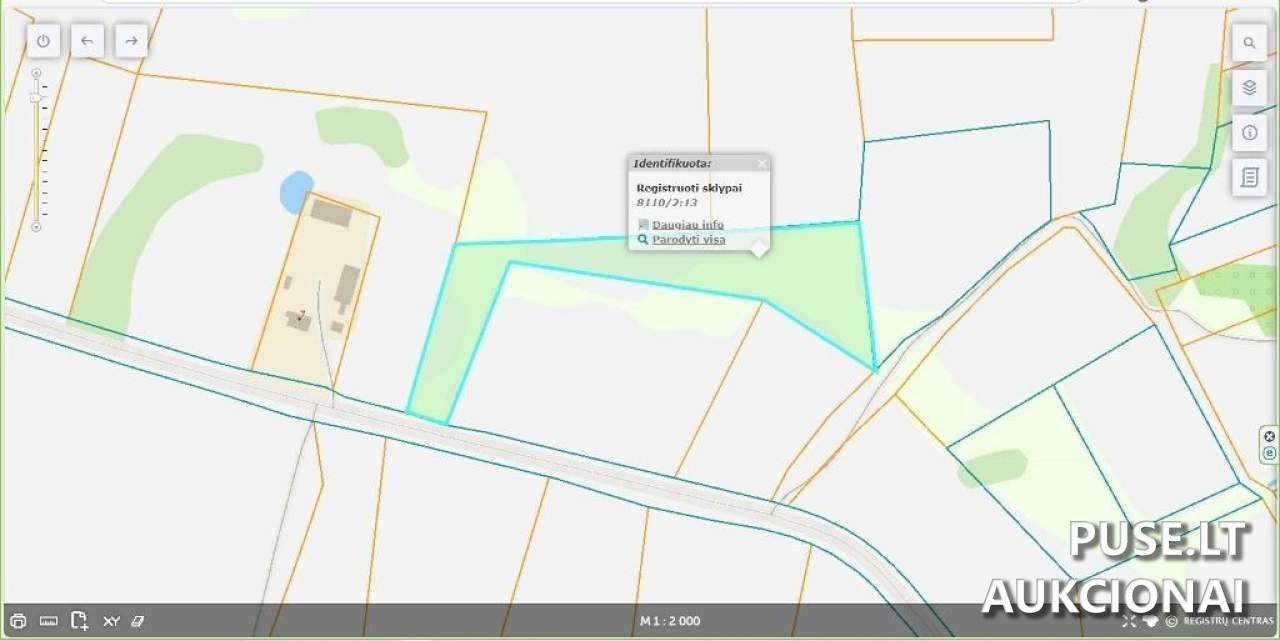Open the XY coordinates tool

[111, 621]
